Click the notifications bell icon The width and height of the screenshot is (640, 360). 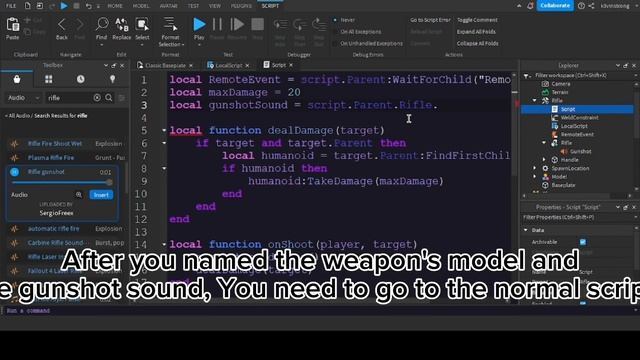coord(530,6)
